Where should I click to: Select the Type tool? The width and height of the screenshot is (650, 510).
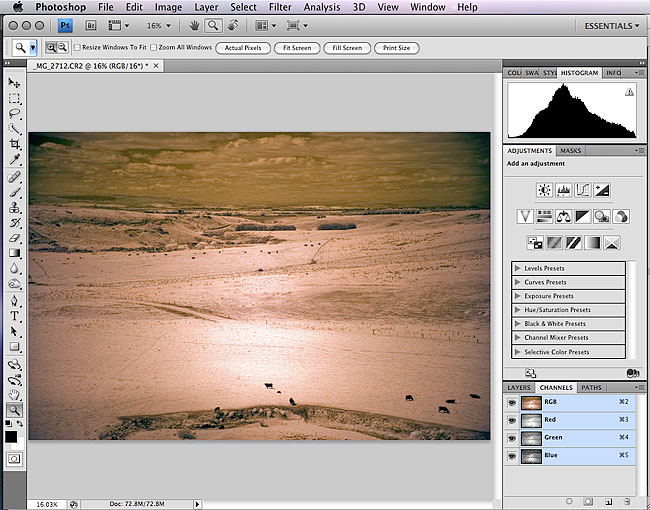tap(14, 315)
